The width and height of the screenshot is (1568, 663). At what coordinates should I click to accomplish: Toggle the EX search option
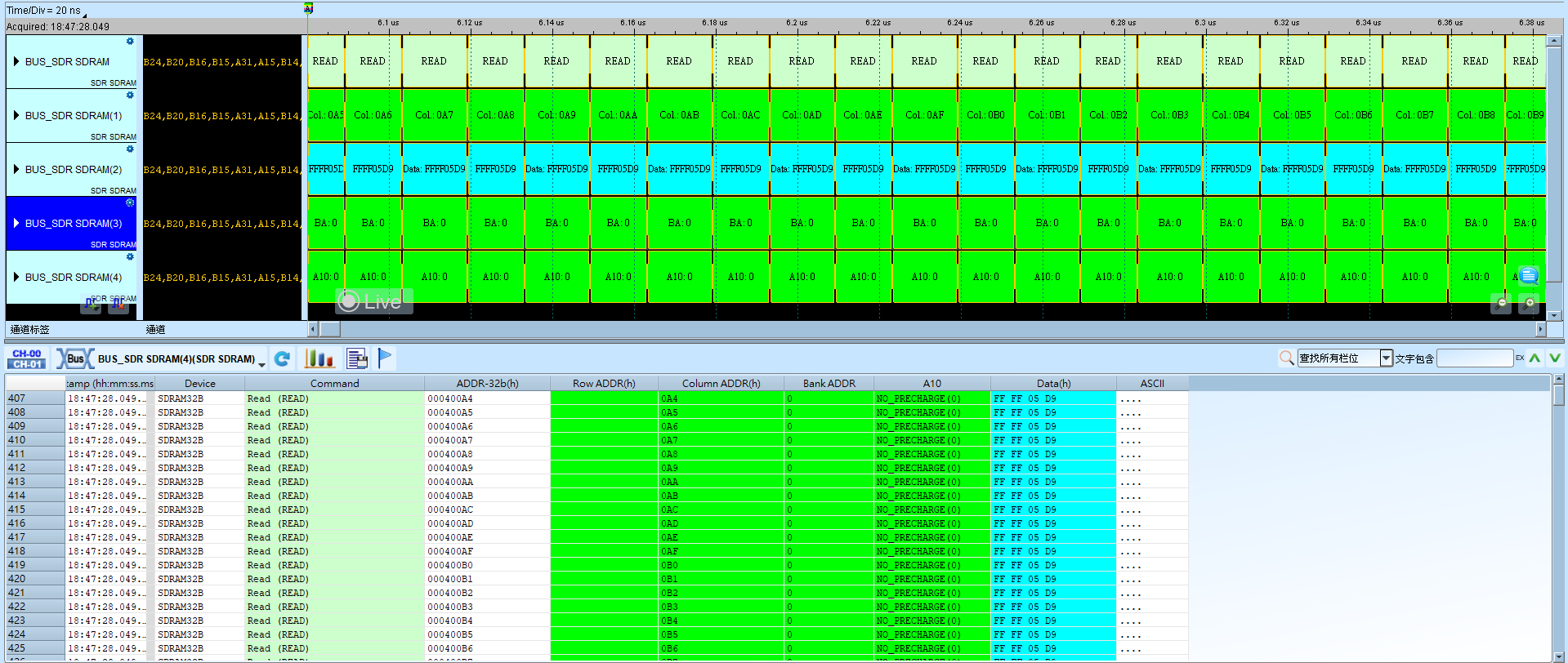pyautogui.click(x=1520, y=358)
